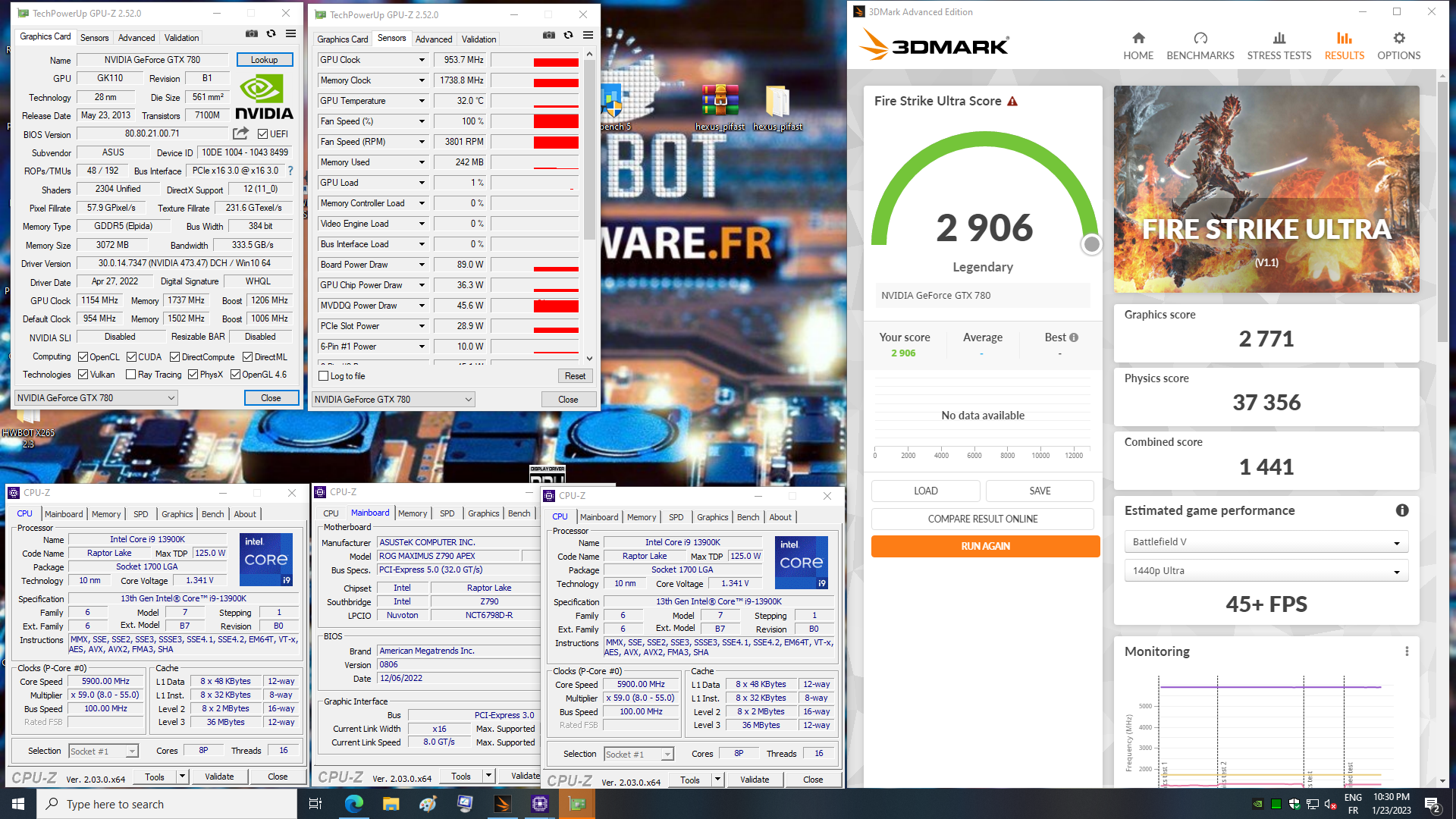Enable the Log to file checkbox

324,376
